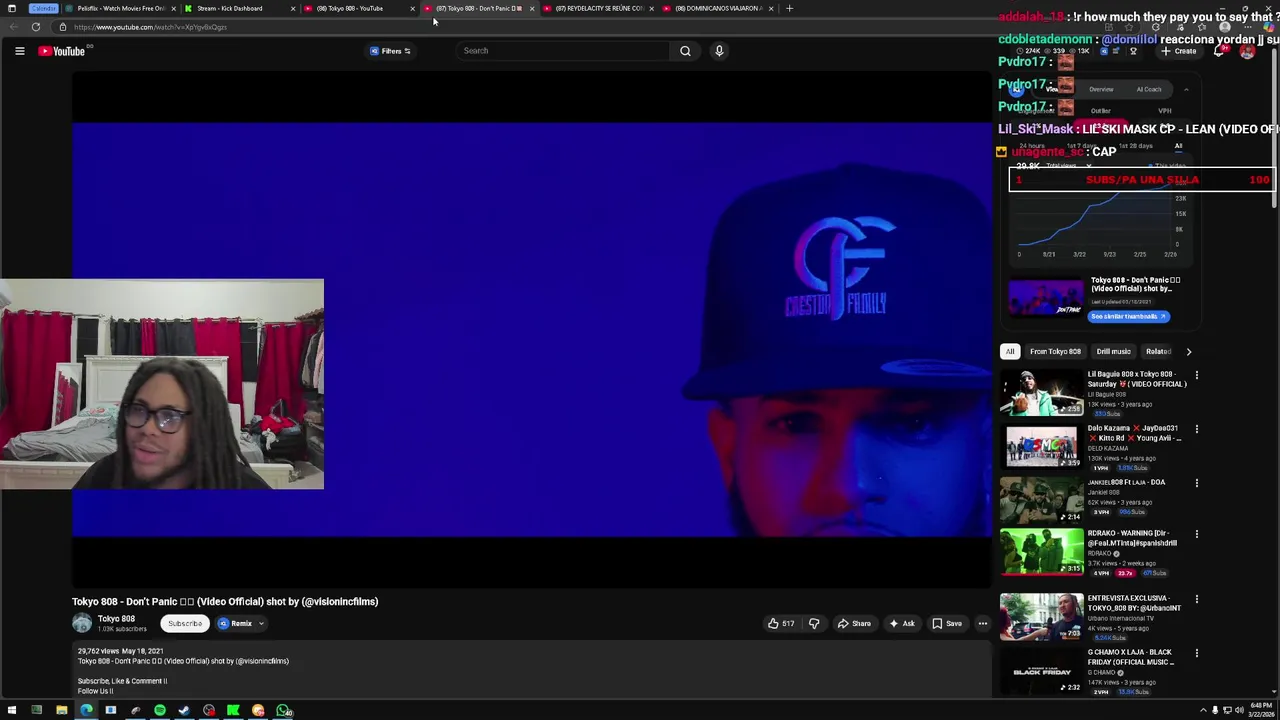Click the browser address bar URL
Screen dimensions: 1280x720
(150, 27)
